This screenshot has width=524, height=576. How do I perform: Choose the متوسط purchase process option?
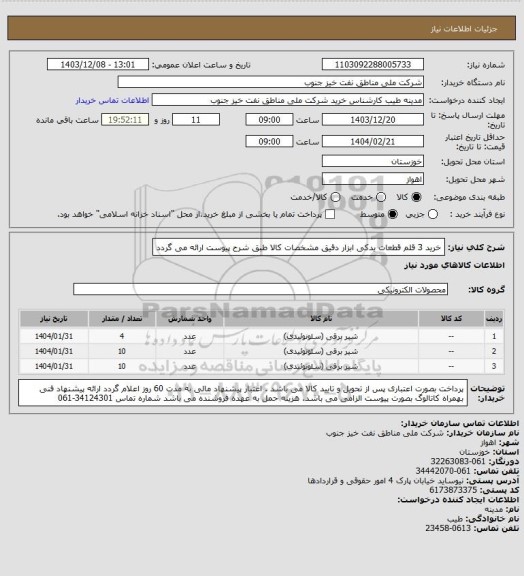tap(393, 214)
